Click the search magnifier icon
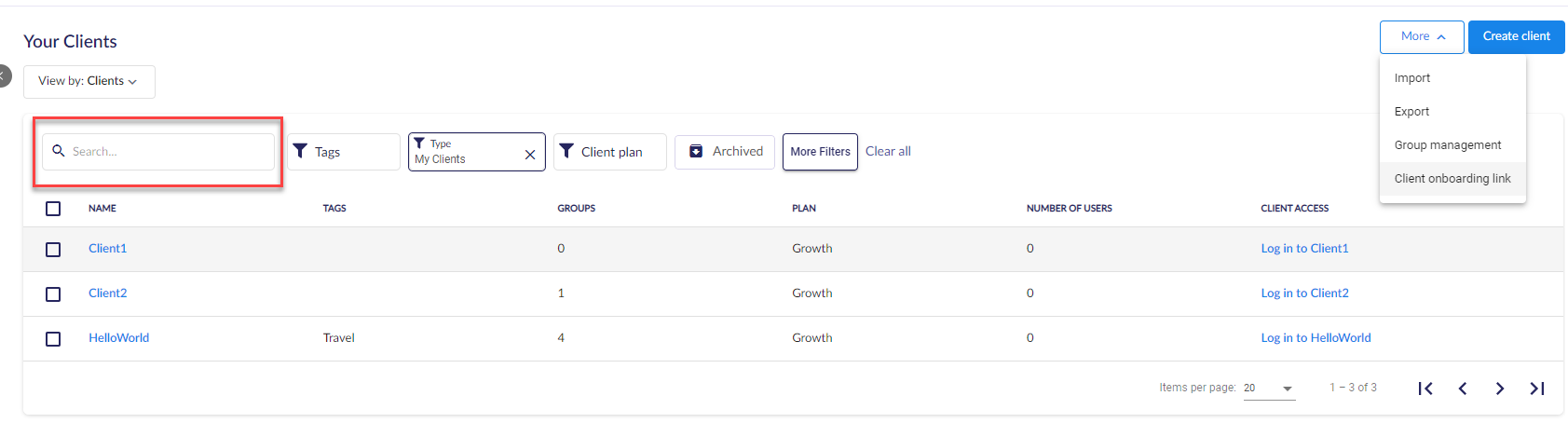 pos(58,151)
